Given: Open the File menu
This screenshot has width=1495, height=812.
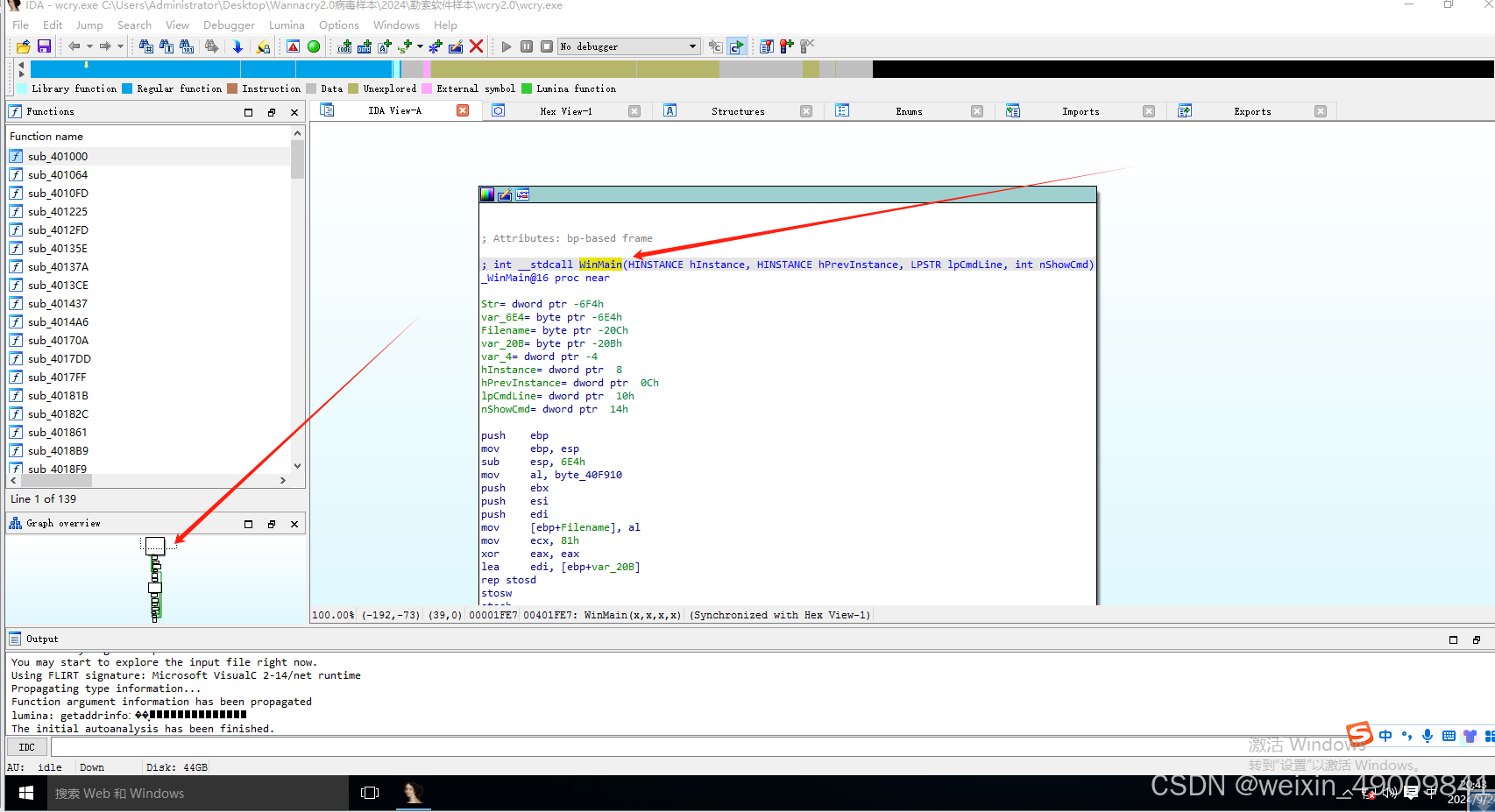Looking at the screenshot, I should (20, 25).
